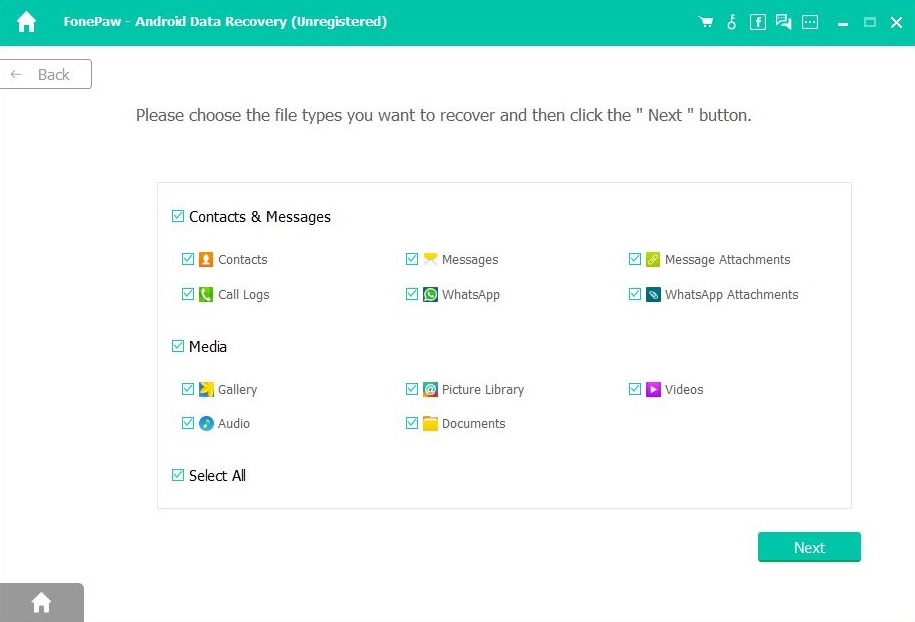
Task: Uncheck the Picture Library option
Action: 412,389
